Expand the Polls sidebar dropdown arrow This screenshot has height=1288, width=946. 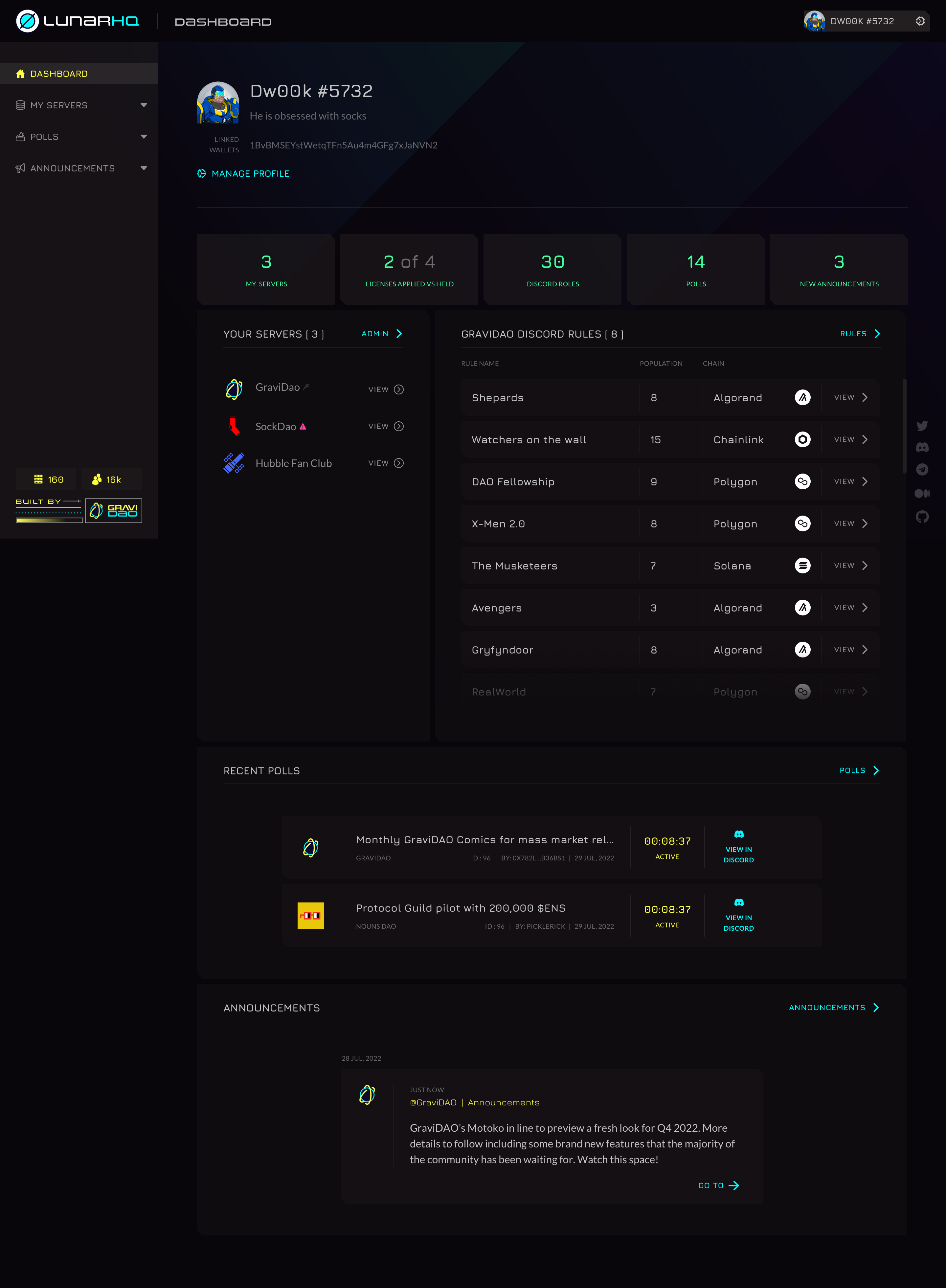point(144,137)
